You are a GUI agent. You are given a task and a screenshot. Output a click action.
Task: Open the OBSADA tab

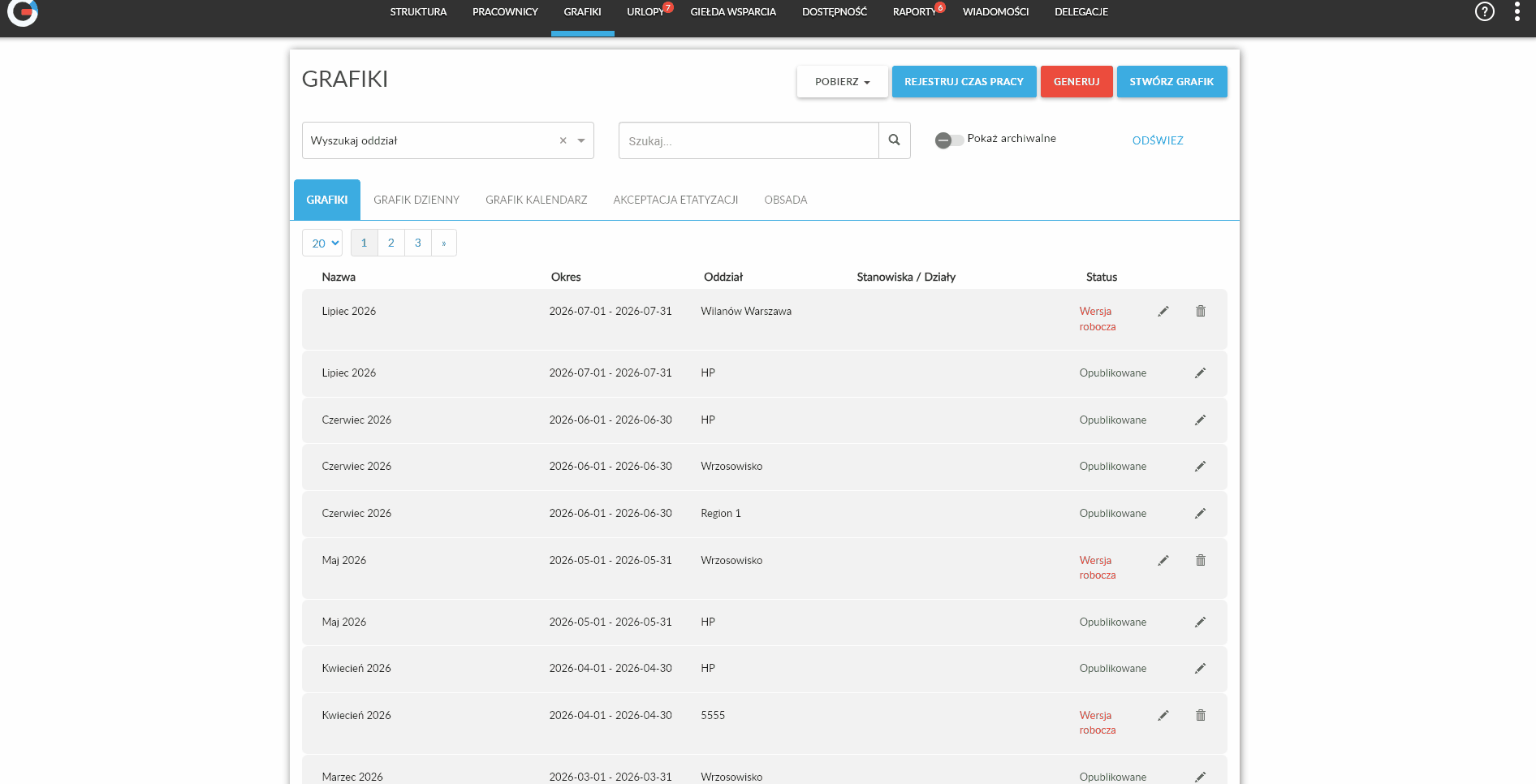click(786, 200)
